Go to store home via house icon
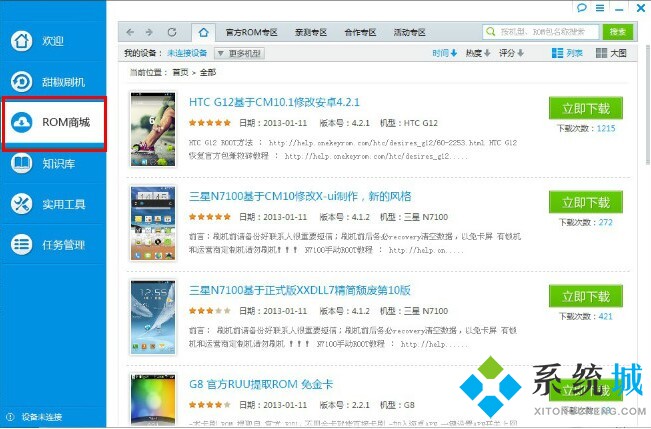The image size is (651, 429). click(x=203, y=32)
